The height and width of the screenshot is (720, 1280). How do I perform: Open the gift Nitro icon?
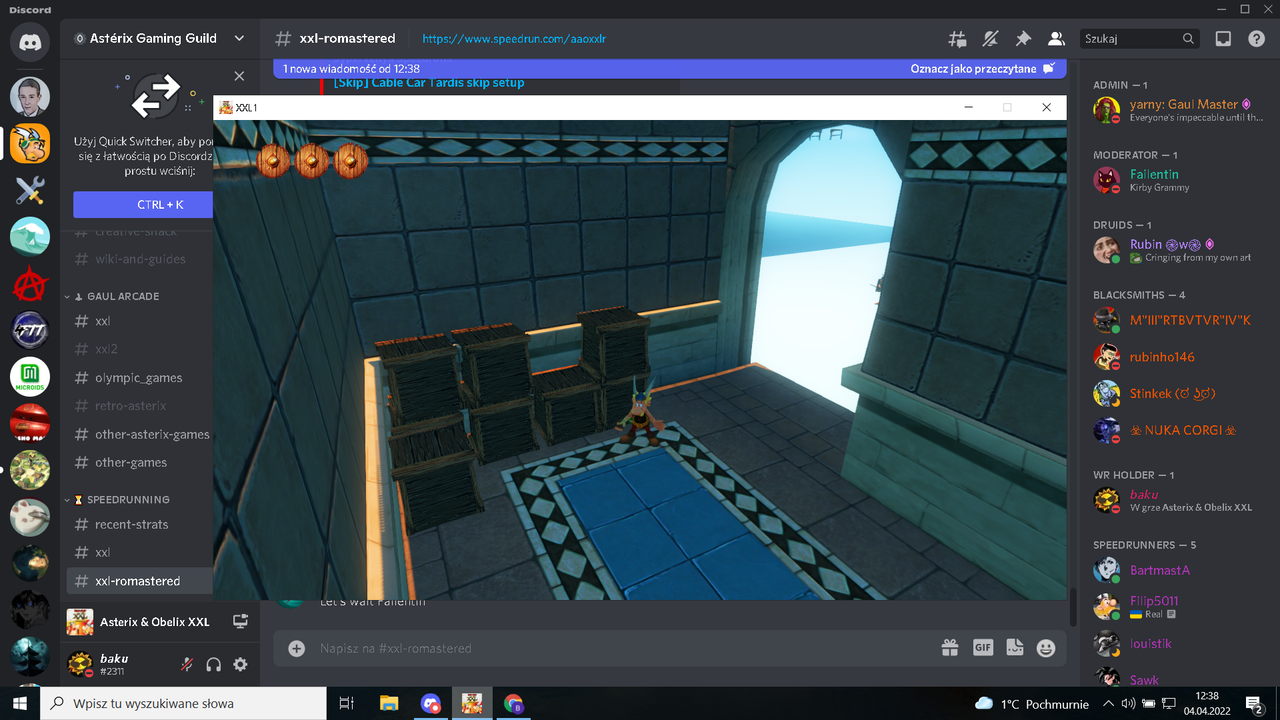coord(950,648)
